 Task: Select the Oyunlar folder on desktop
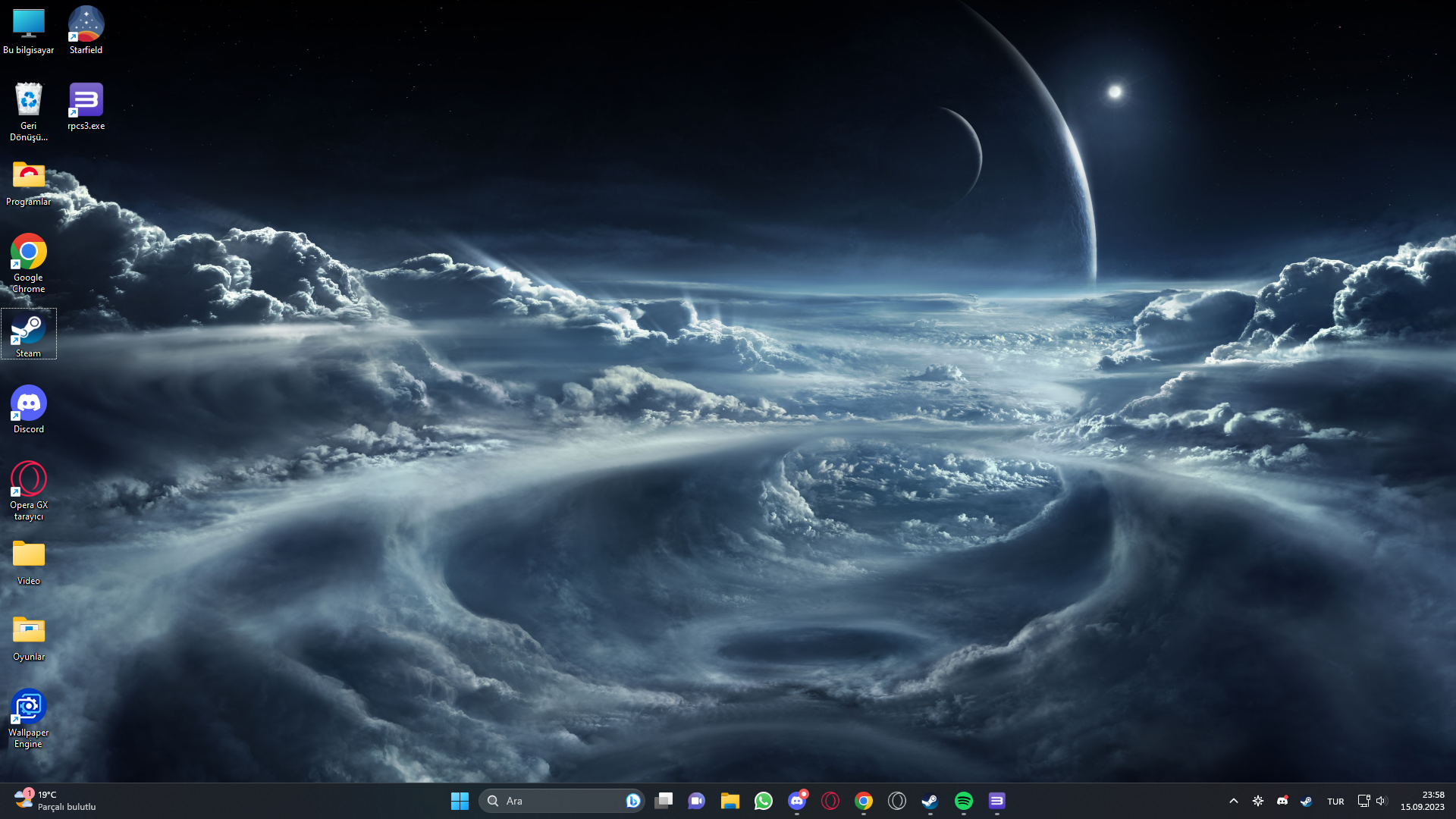29,638
